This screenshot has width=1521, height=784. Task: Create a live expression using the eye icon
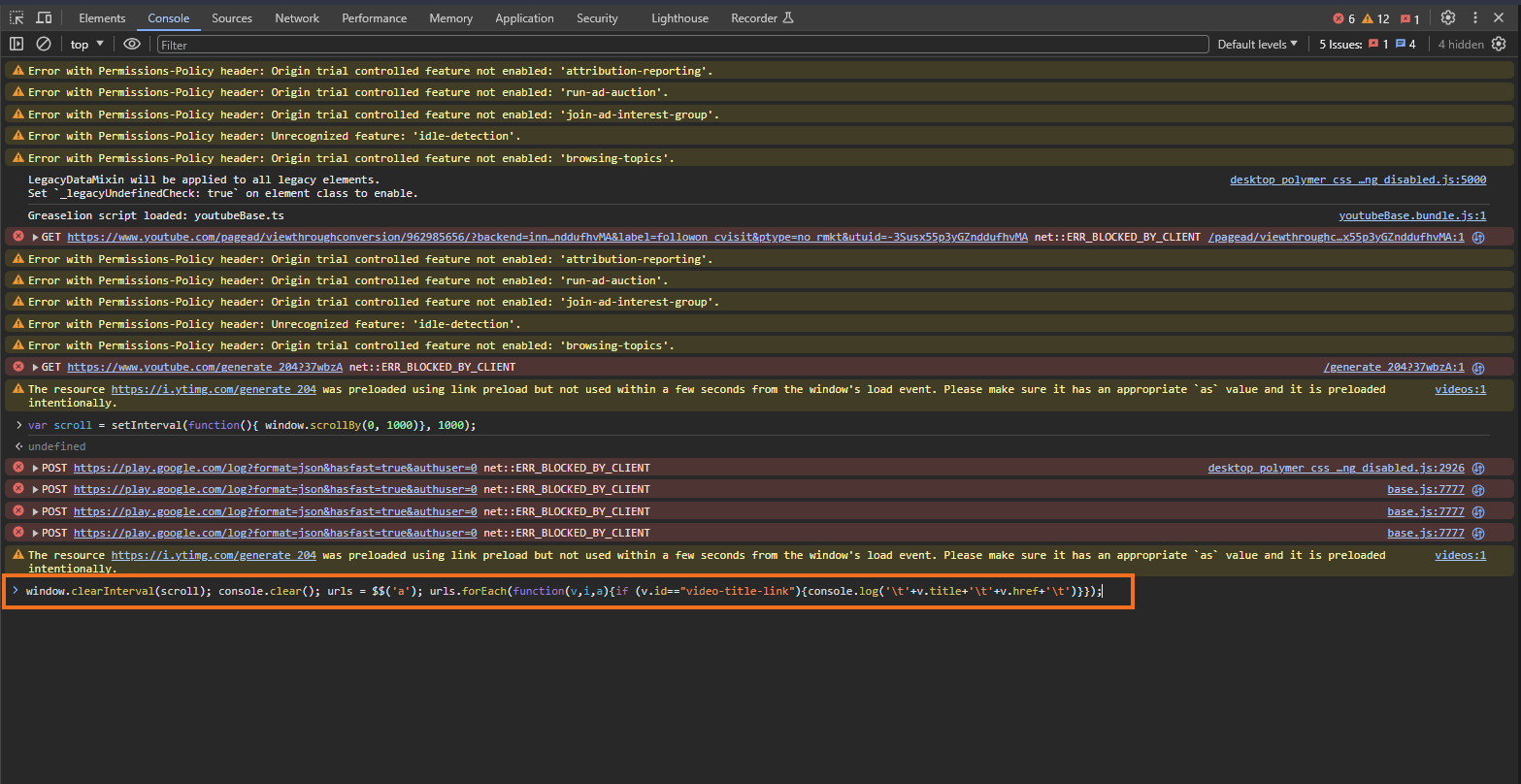point(132,44)
